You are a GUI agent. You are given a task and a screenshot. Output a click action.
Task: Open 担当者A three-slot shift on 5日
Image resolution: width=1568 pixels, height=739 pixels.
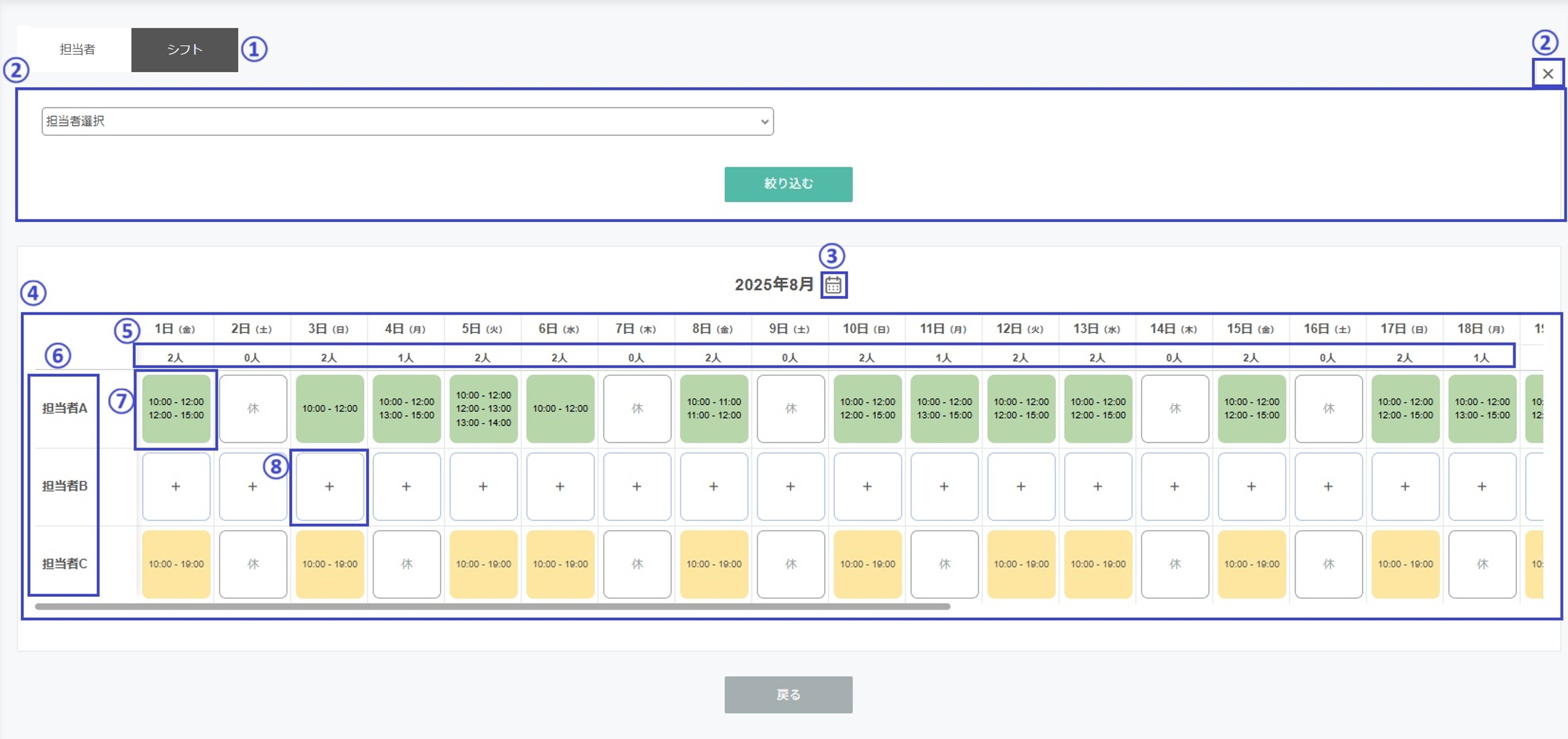pyautogui.click(x=483, y=409)
